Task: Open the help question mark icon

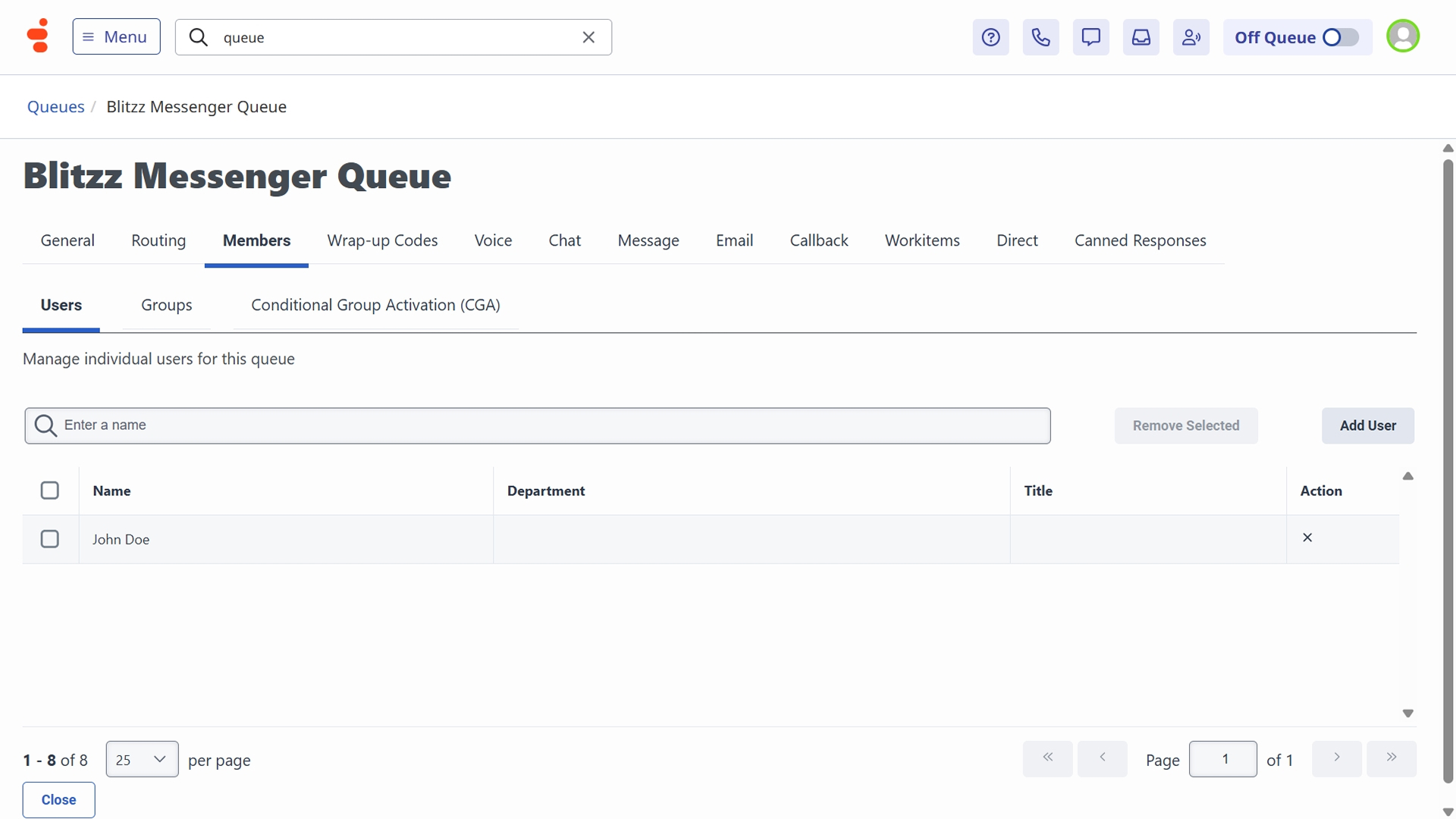Action: tap(990, 37)
